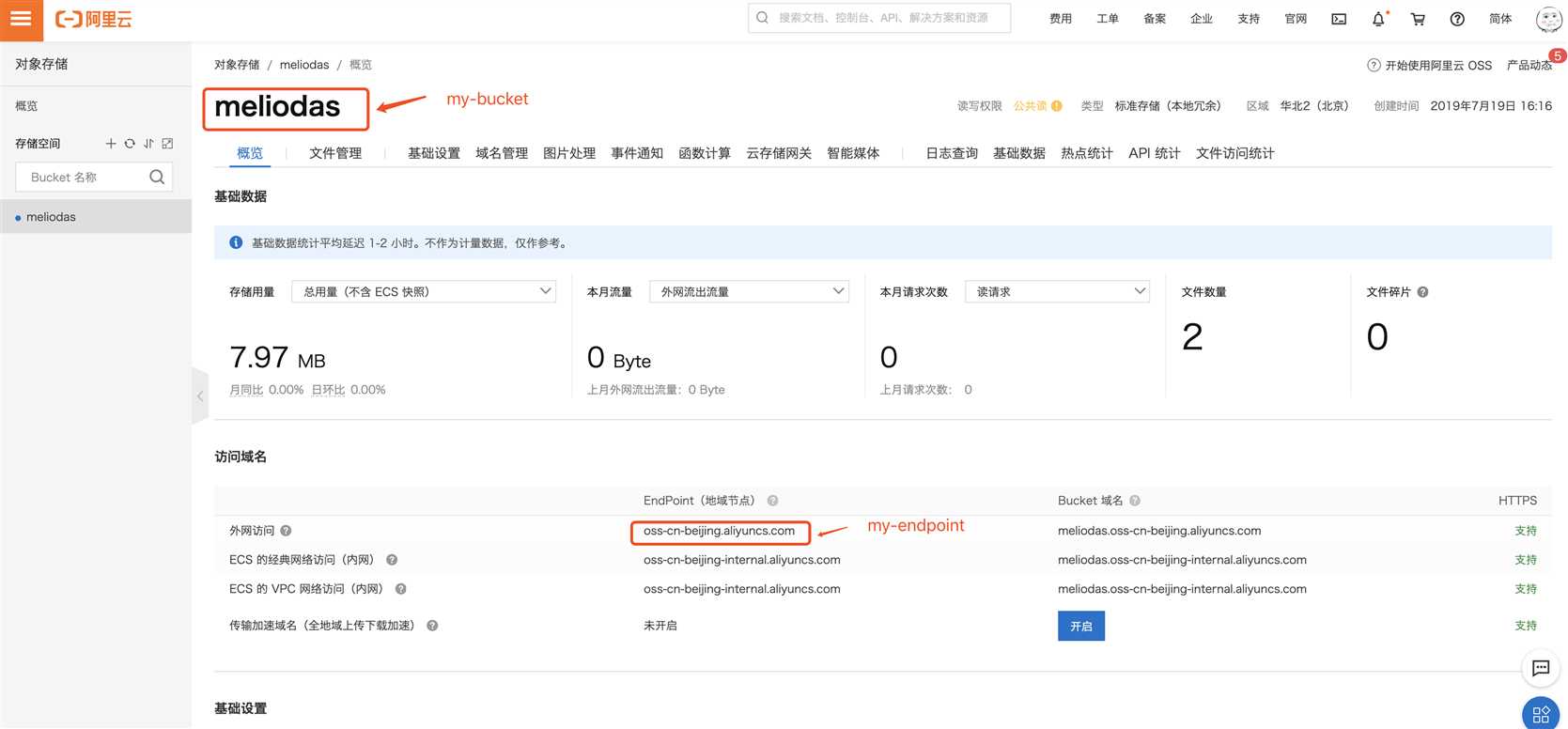1568x729 pixels.
Task: Click help icon next to ECS 的 VPC 网络访问
Action: (x=400, y=589)
